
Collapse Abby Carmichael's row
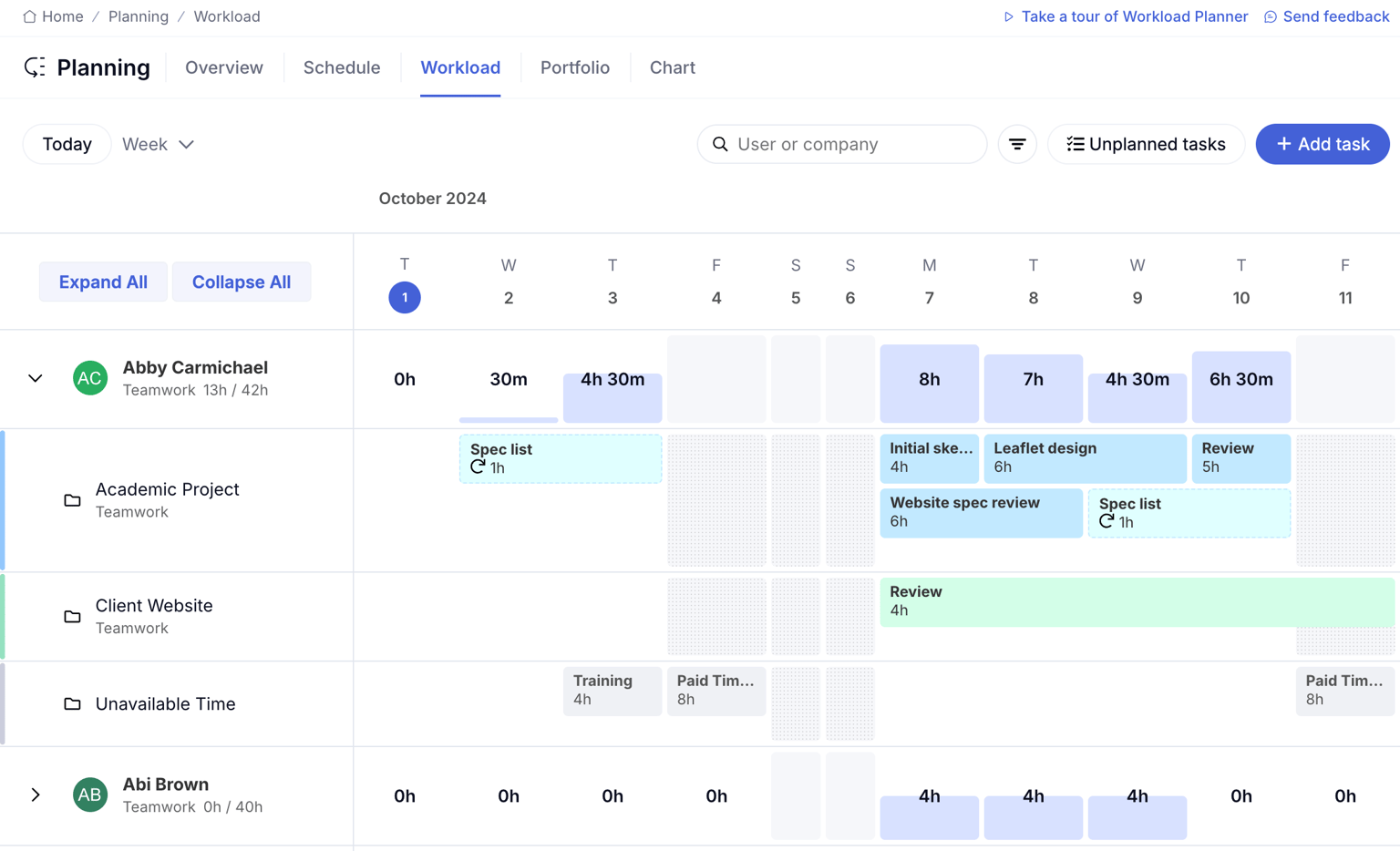coord(36,378)
